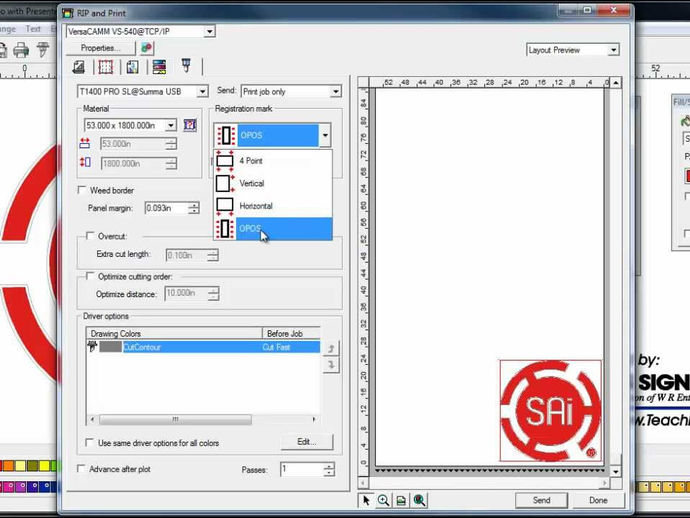Click the preview scroll down arrow
This screenshot has height=518, width=690.
[x=616, y=471]
